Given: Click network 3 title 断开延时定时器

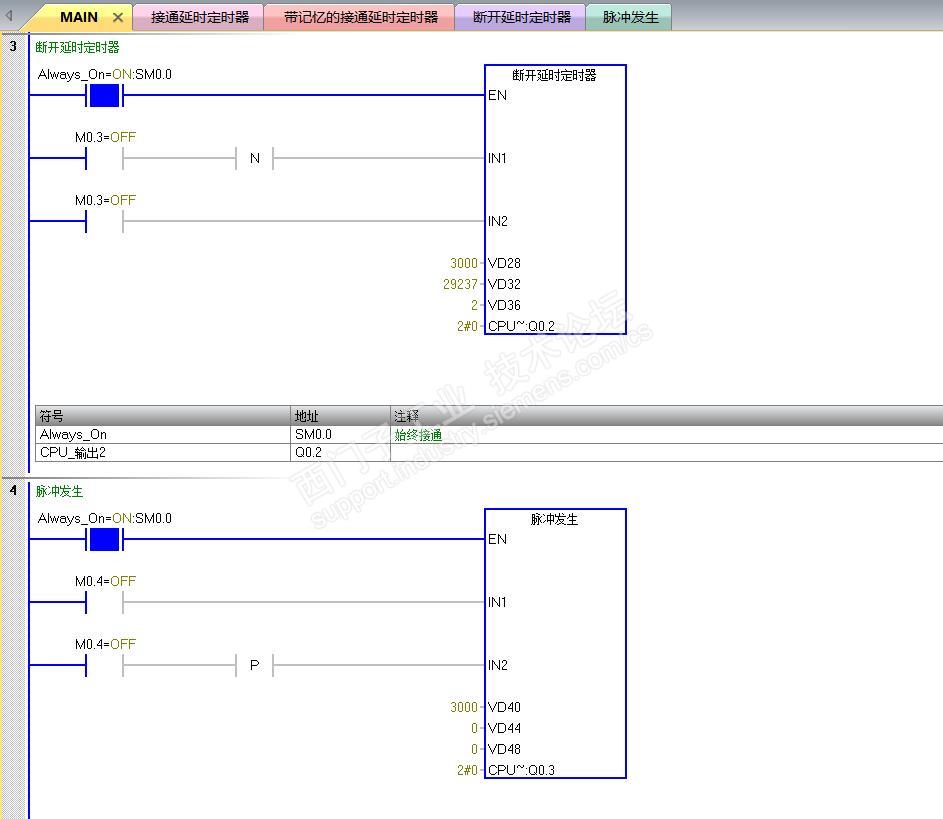Looking at the screenshot, I should click(x=78, y=47).
